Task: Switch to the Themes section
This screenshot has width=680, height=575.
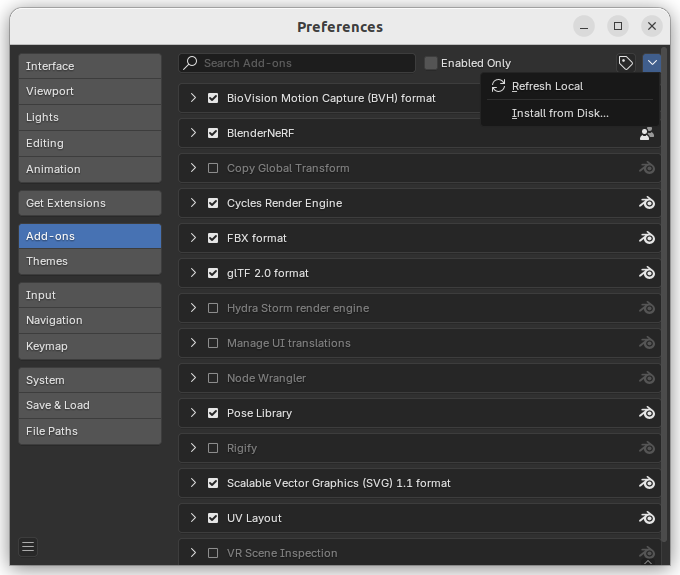Action: [x=90, y=261]
